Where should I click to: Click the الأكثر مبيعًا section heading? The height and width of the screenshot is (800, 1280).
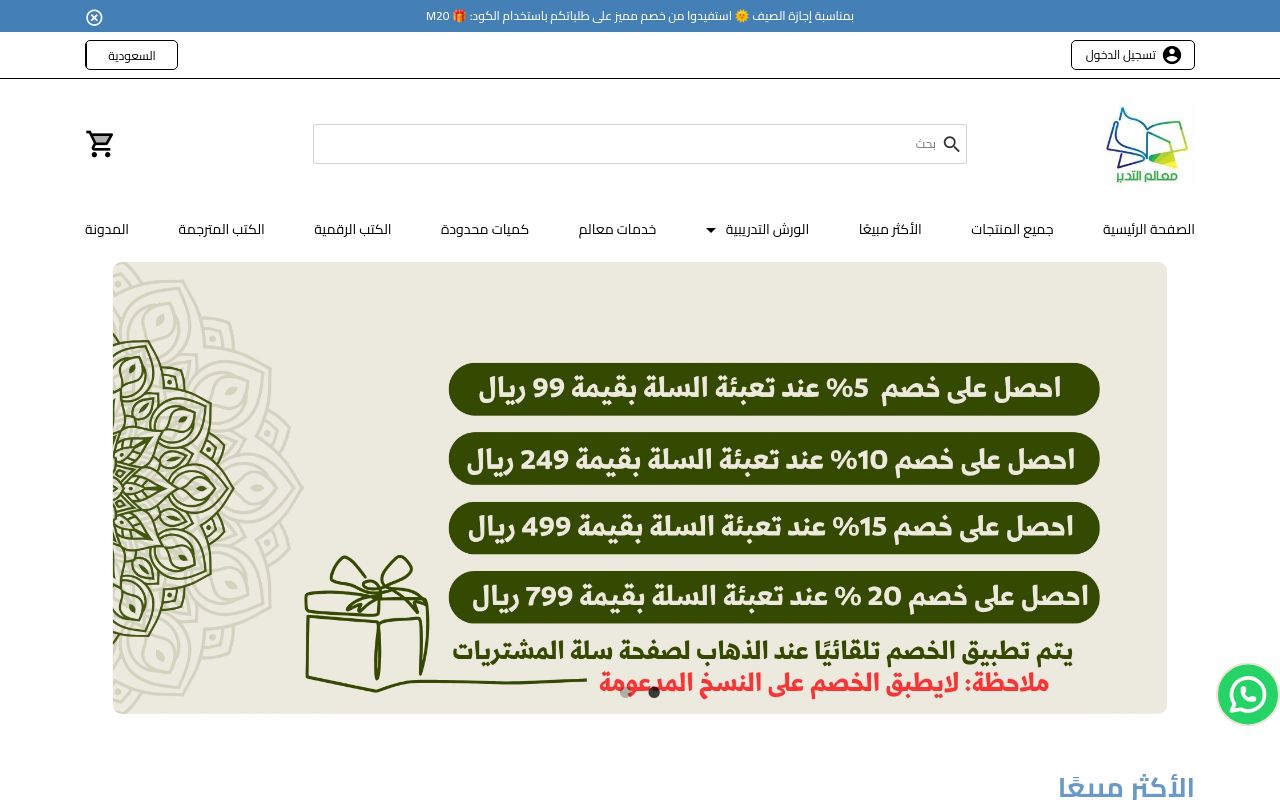pos(1126,787)
